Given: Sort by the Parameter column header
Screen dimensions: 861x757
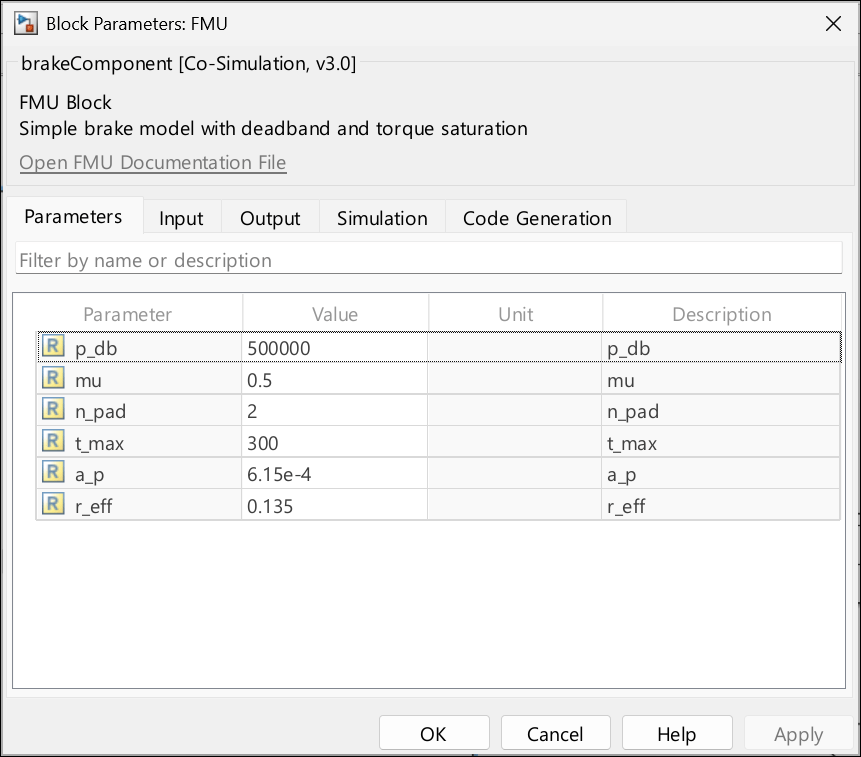Looking at the screenshot, I should [127, 314].
